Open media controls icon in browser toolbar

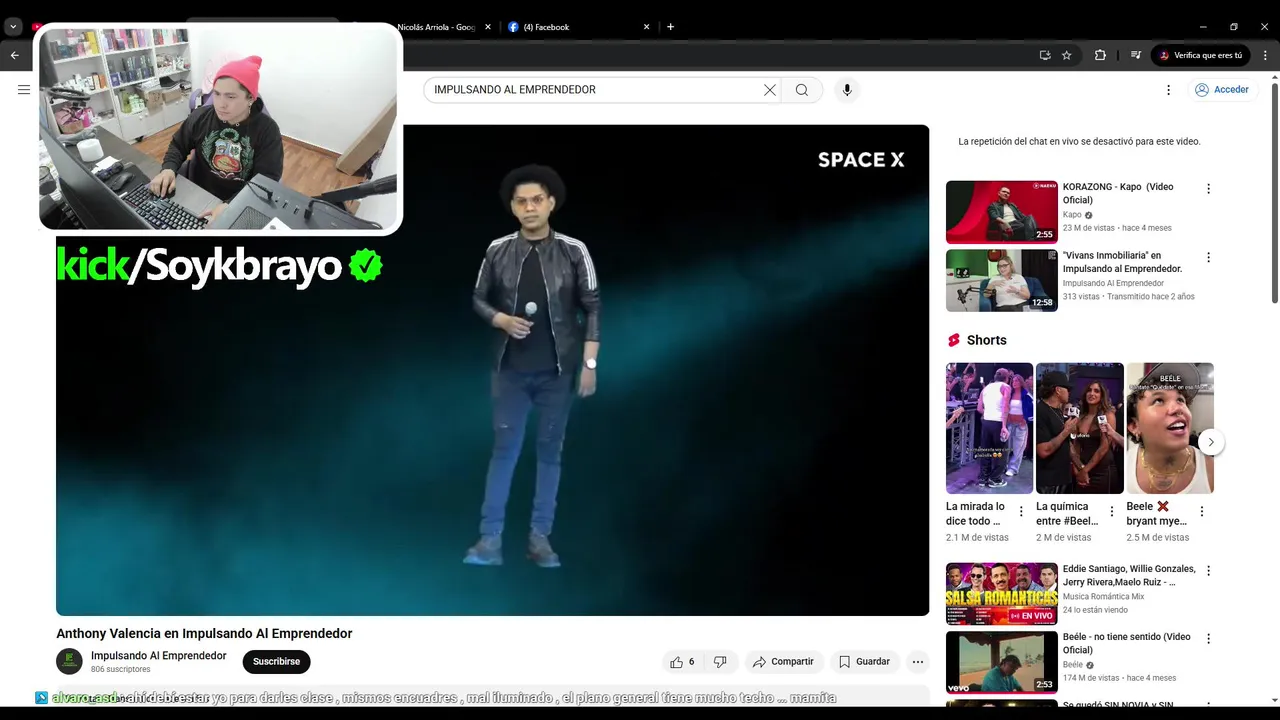1135,55
